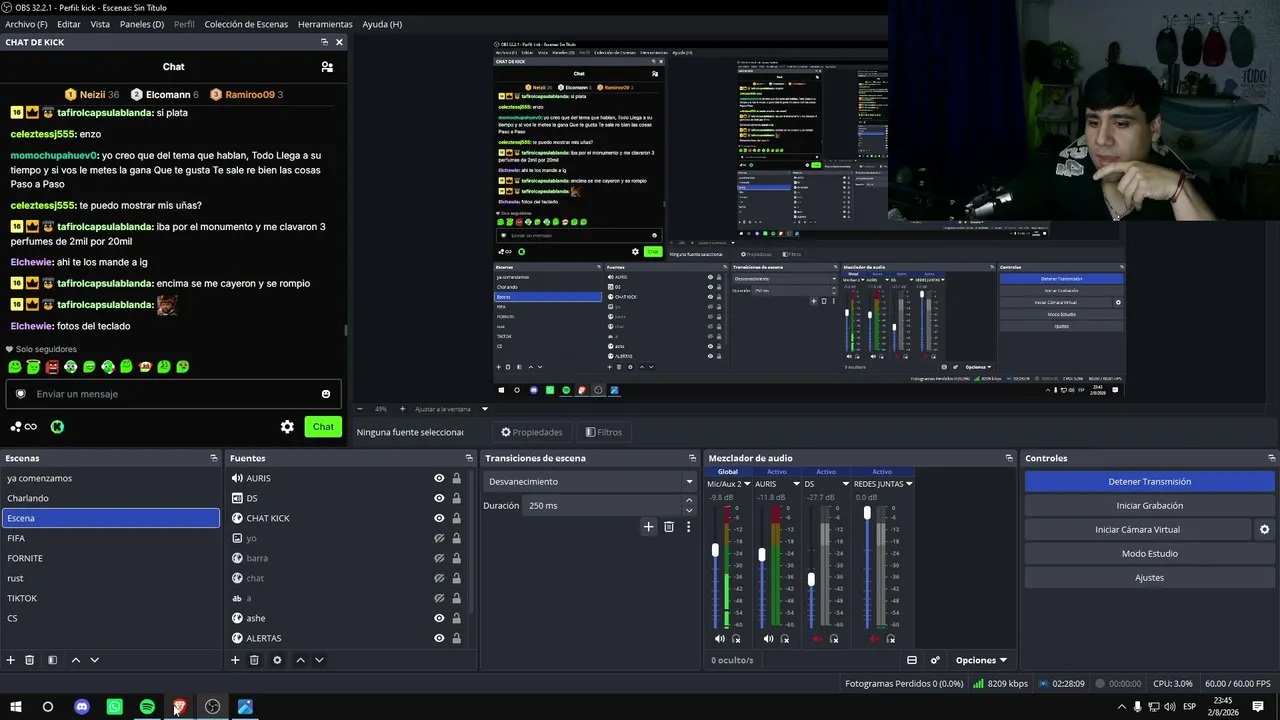Undock the Escenas panel
The image size is (1280, 720).
(x=213, y=458)
